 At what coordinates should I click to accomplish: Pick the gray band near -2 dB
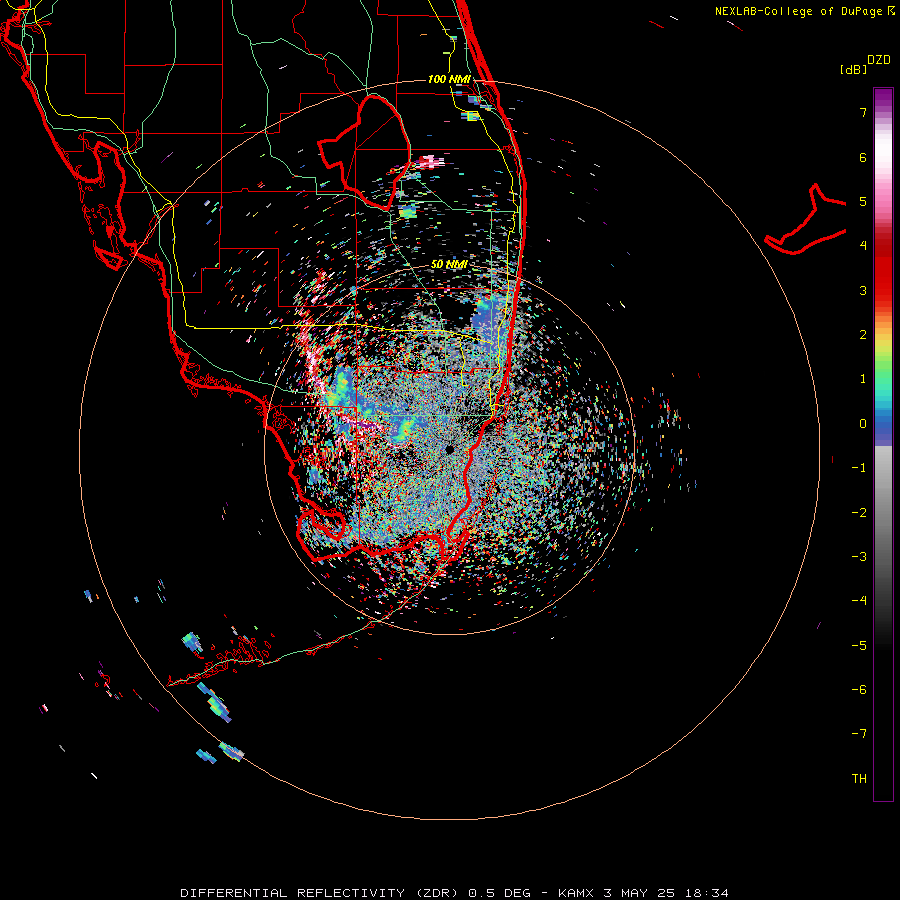[883, 512]
